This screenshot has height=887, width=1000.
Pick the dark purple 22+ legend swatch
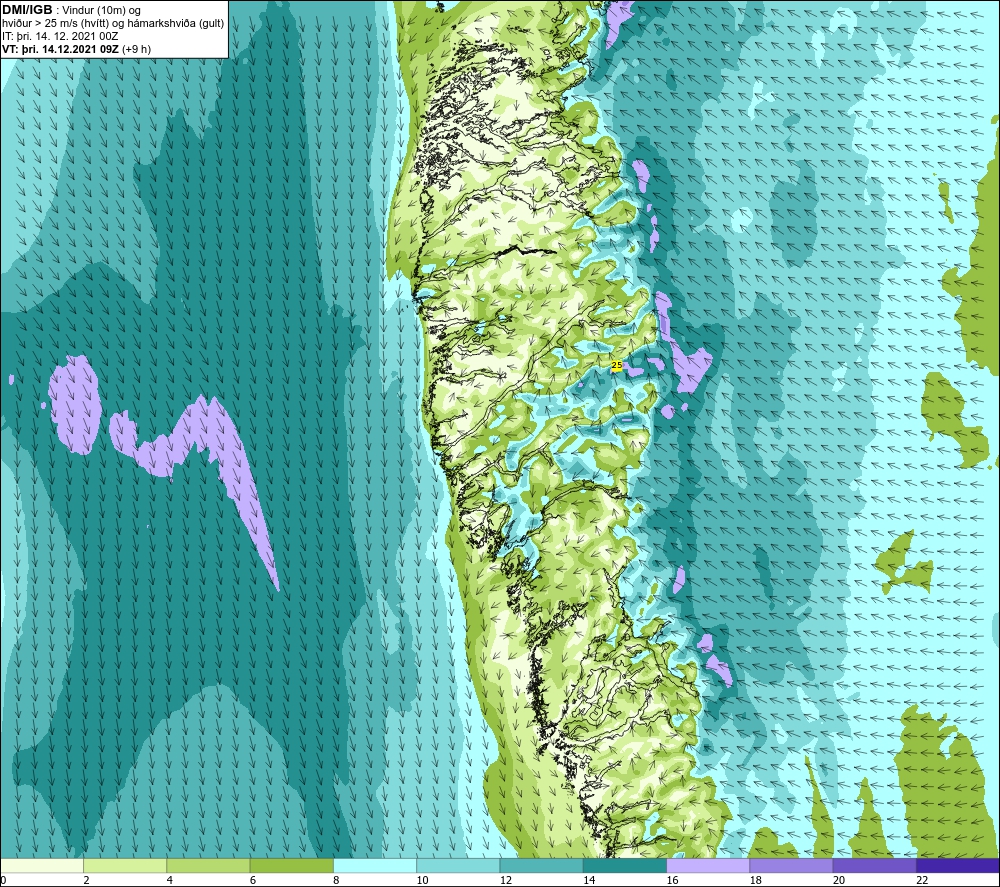958,865
